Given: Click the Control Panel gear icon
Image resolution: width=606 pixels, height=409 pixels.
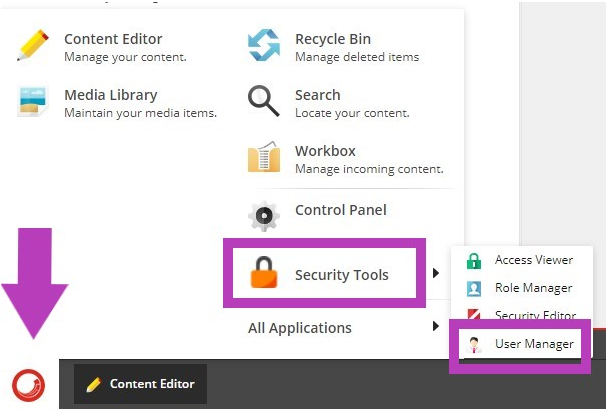Looking at the screenshot, I should (264, 216).
